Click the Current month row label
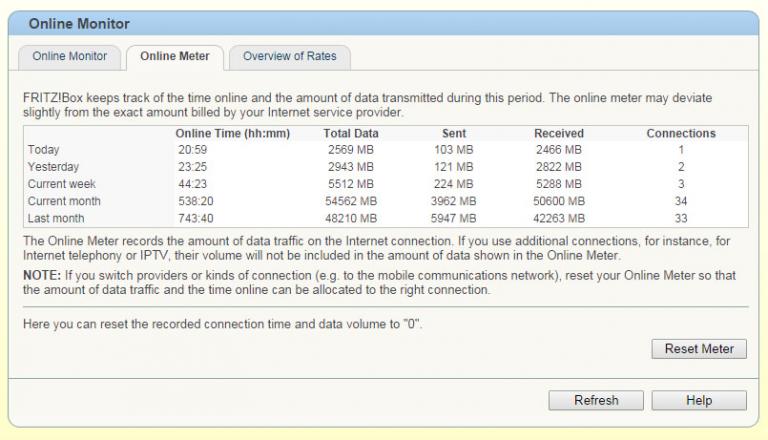This screenshot has height=440, width=768. [x=64, y=201]
